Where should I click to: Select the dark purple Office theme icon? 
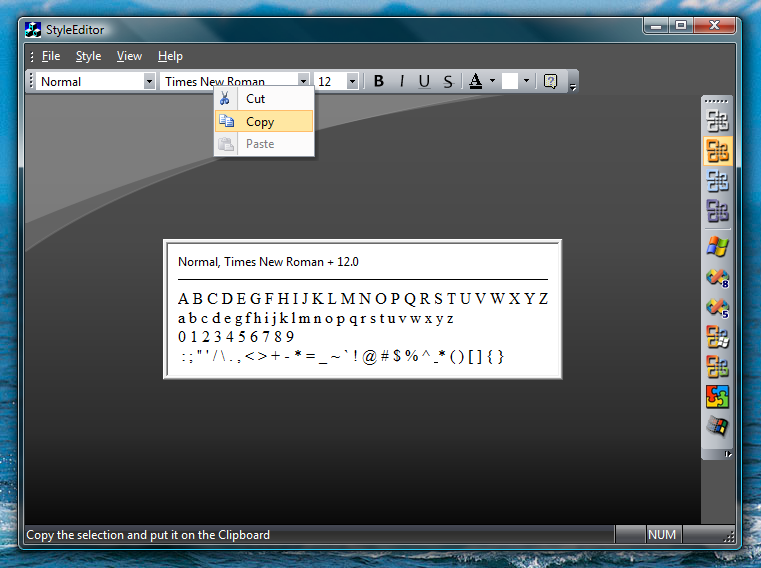tap(717, 211)
